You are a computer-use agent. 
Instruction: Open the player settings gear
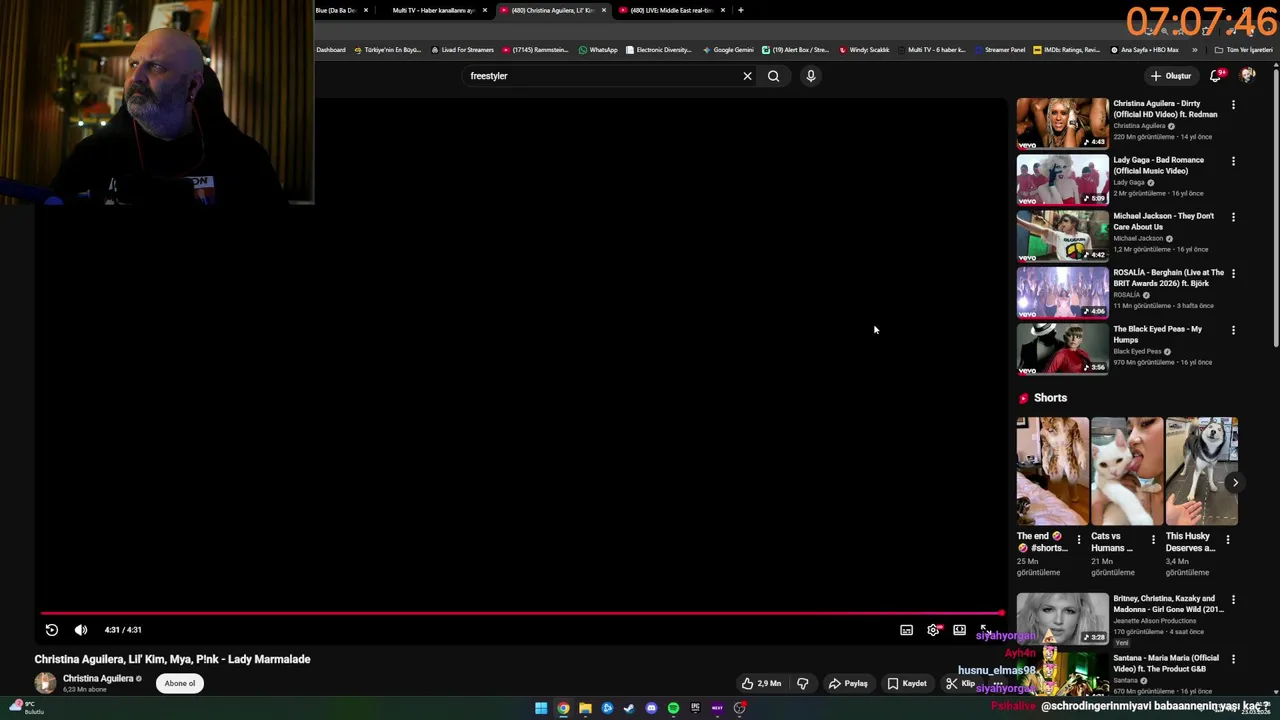[933, 630]
